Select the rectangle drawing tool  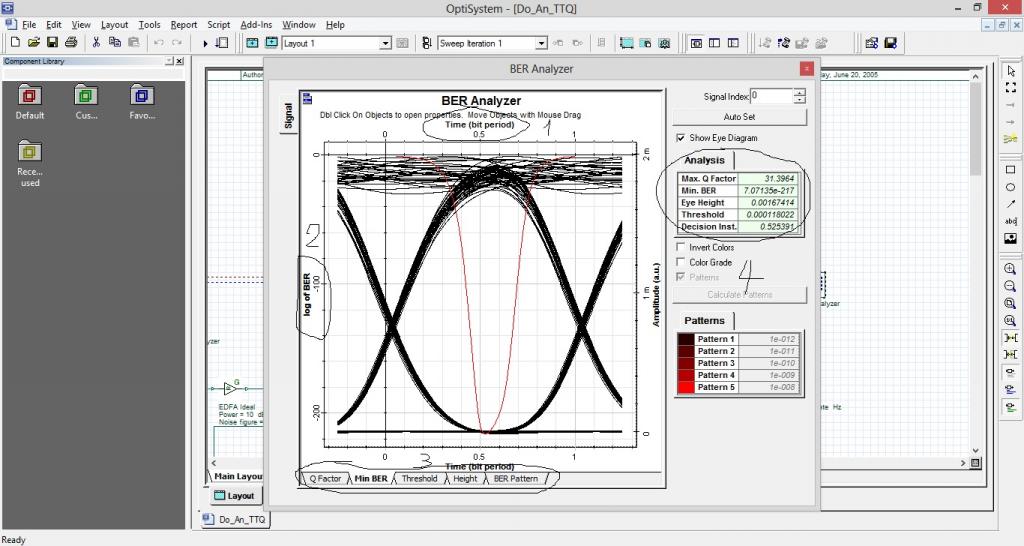[x=1010, y=170]
